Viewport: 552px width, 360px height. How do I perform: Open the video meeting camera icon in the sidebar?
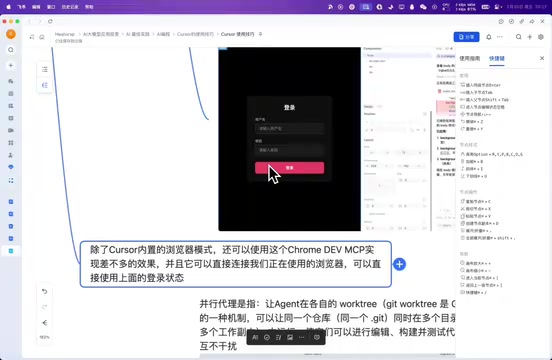[11, 130]
